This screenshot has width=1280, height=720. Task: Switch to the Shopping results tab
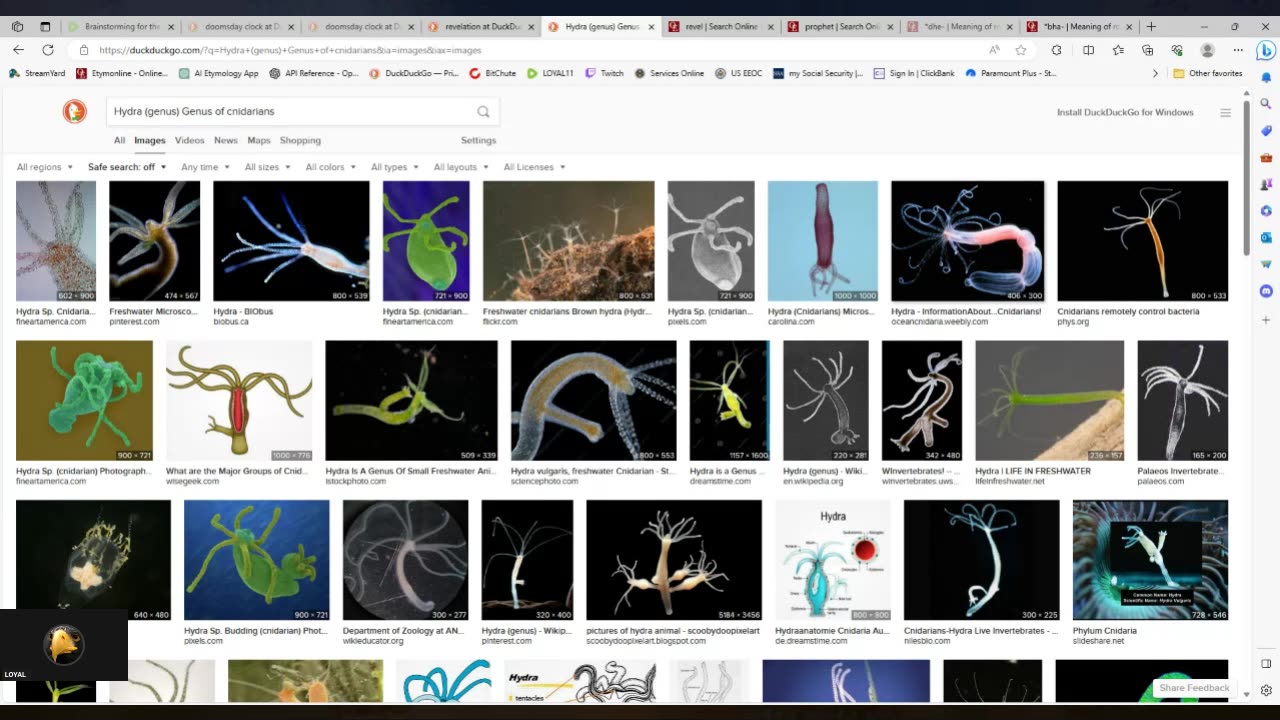click(x=300, y=141)
